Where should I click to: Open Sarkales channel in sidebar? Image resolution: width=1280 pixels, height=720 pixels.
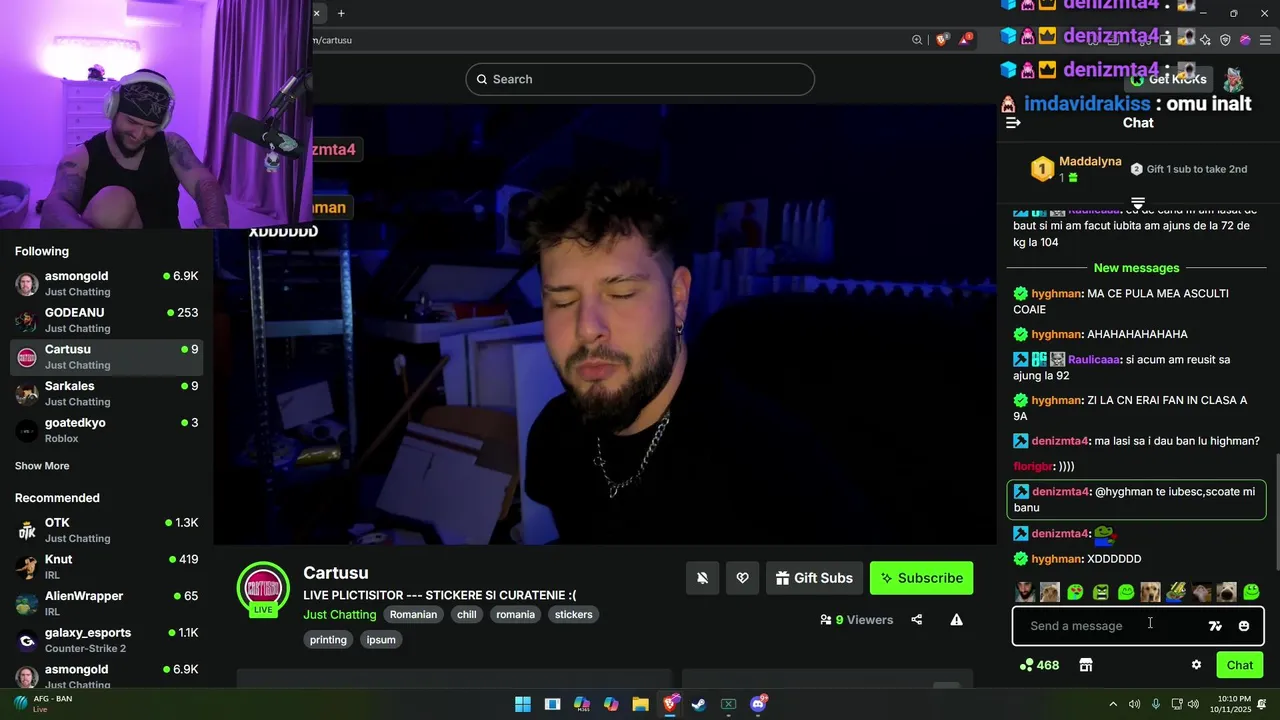pyautogui.click(x=106, y=393)
